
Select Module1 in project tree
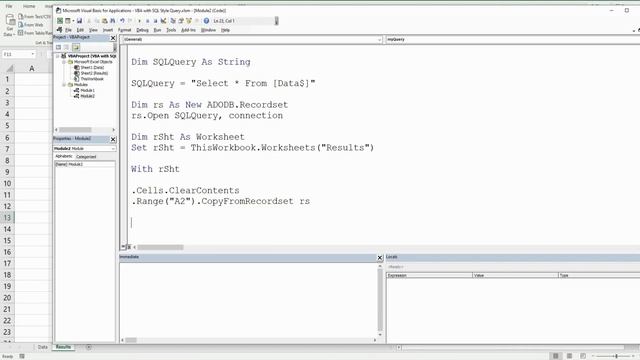pyautogui.click(x=87, y=90)
